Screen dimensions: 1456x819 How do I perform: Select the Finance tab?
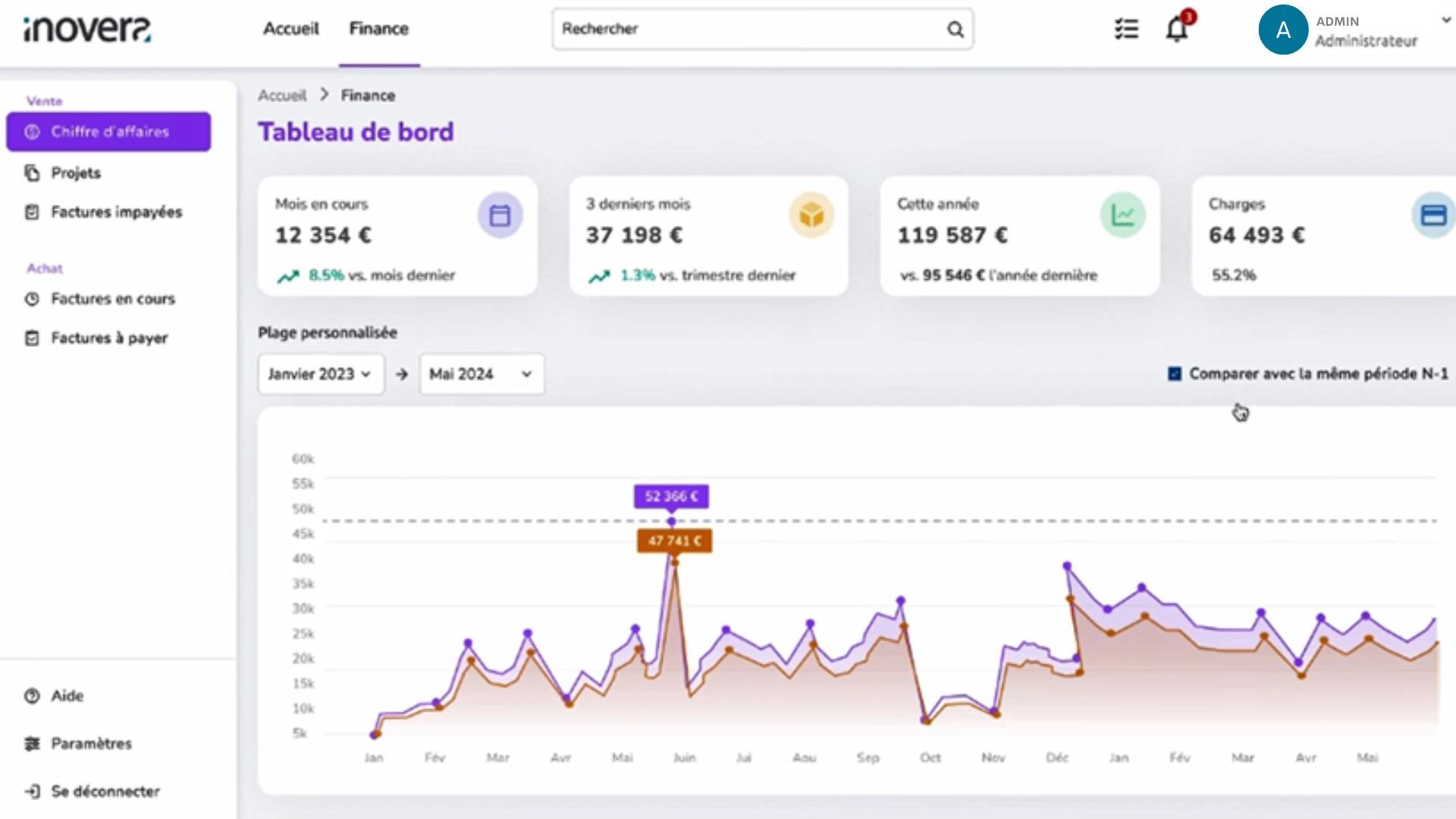(x=378, y=29)
